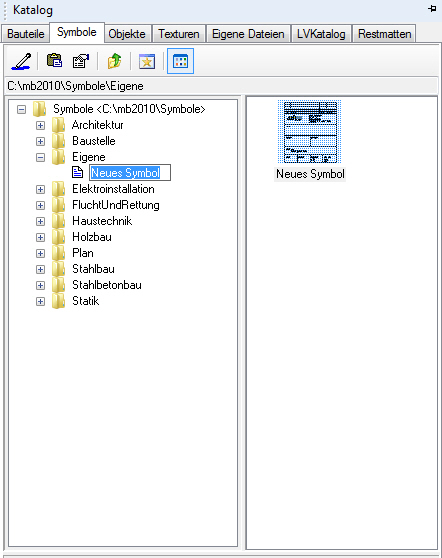Screen dimensions: 442x558
Task: Open the properties icon in toolbar
Action: click(x=81, y=61)
